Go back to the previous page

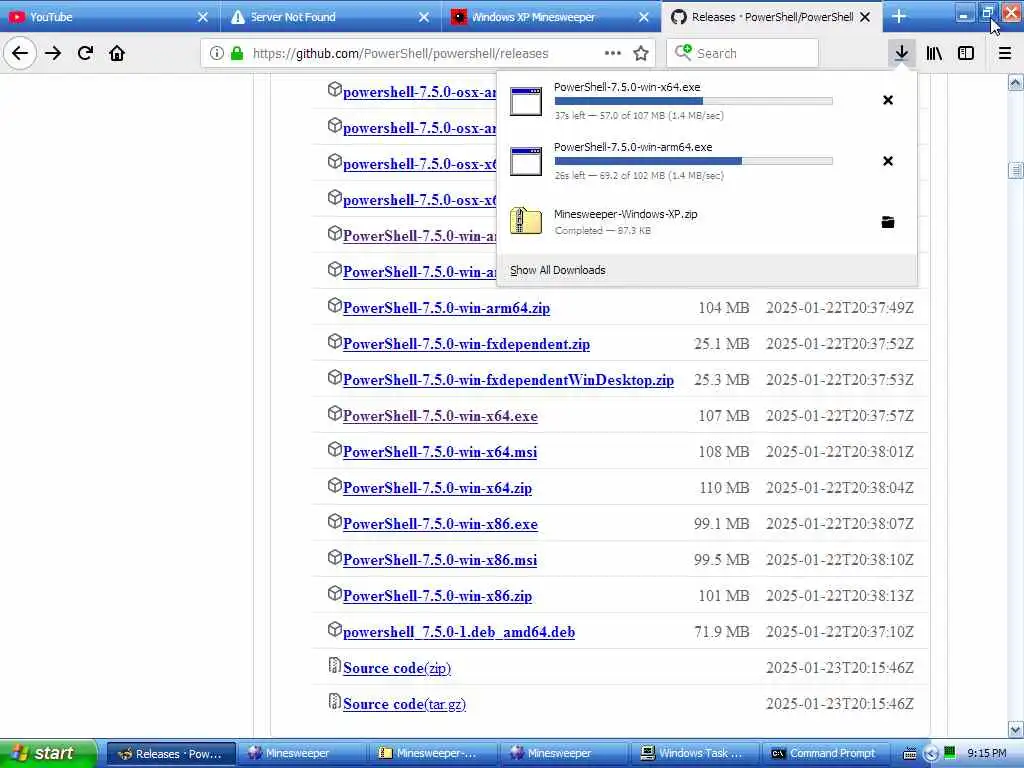tap(20, 53)
